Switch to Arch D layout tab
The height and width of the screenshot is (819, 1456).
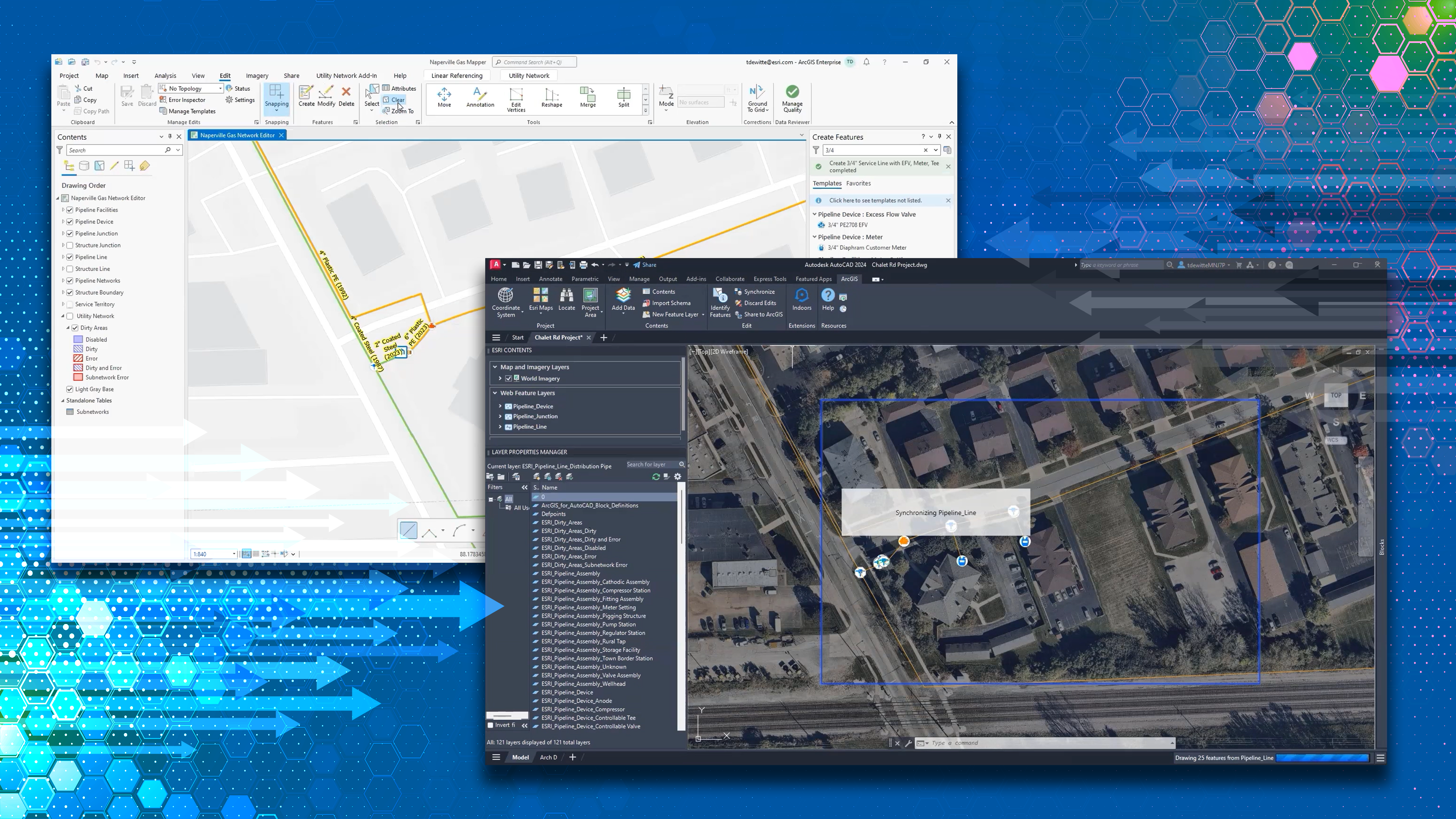pos(548,757)
